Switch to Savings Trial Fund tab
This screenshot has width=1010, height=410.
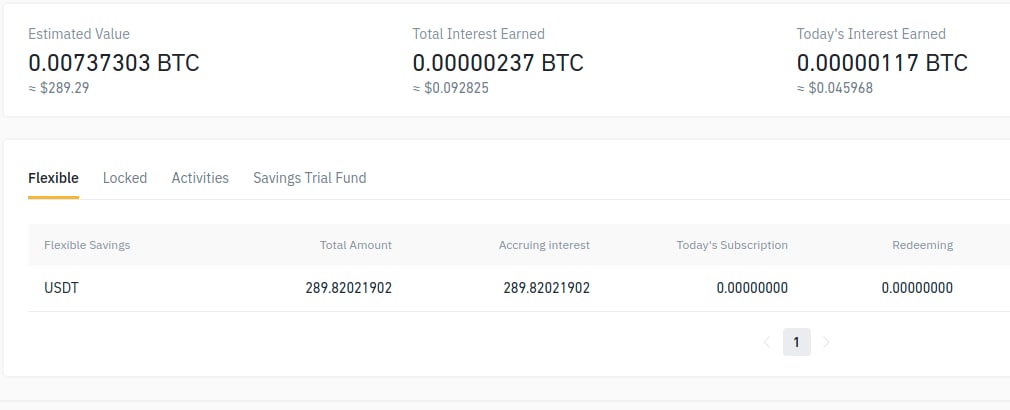(309, 178)
